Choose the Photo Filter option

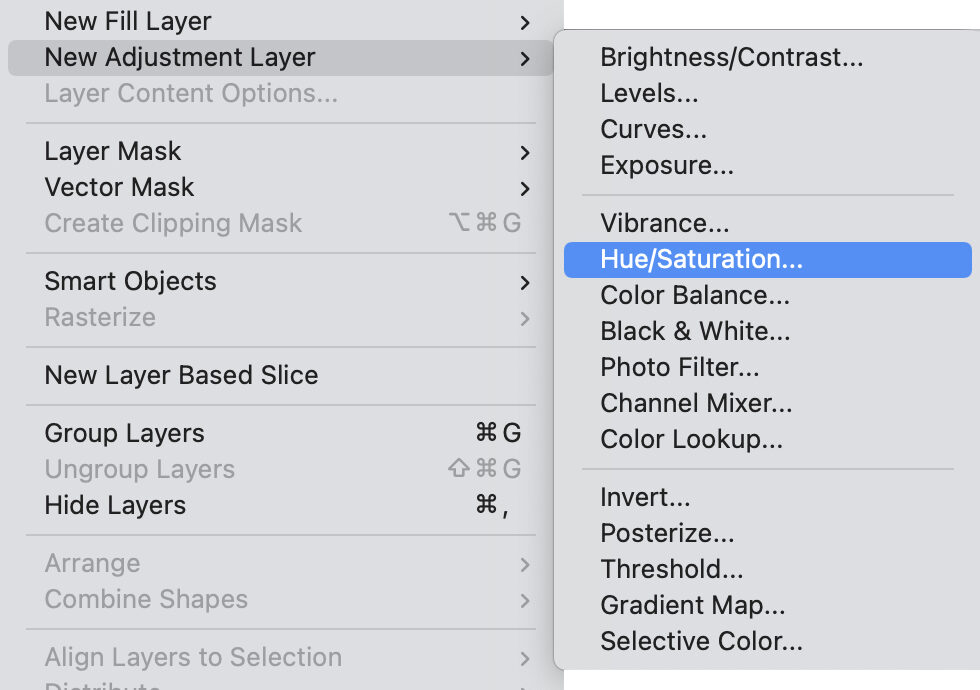tap(679, 368)
